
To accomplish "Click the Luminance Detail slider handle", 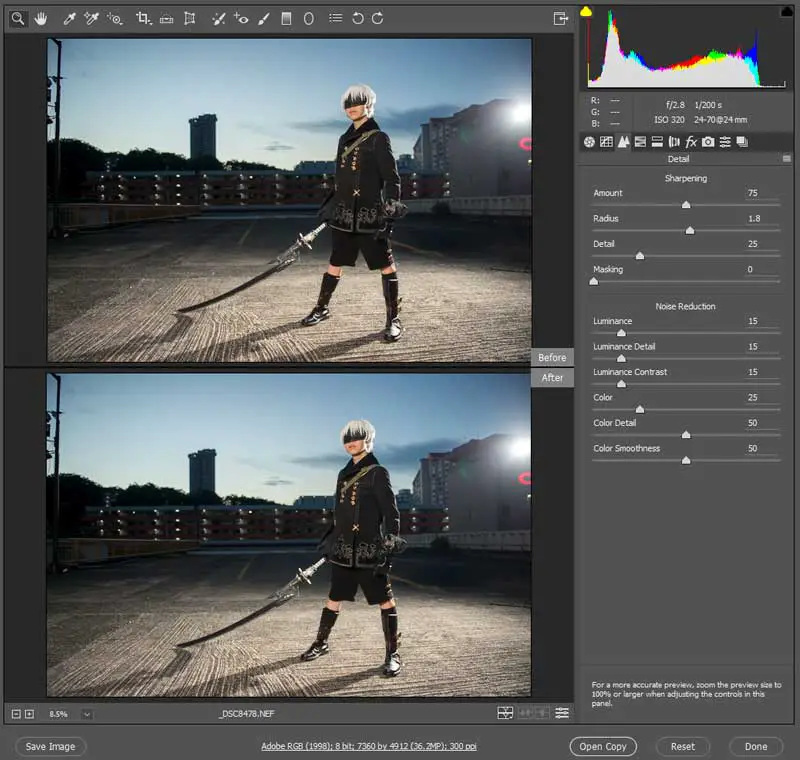I will [621, 359].
